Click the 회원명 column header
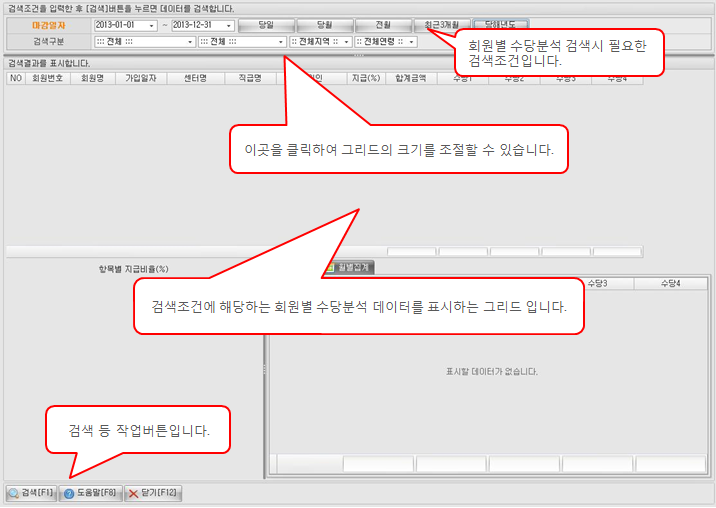The height and width of the screenshot is (508, 716). tap(92, 79)
